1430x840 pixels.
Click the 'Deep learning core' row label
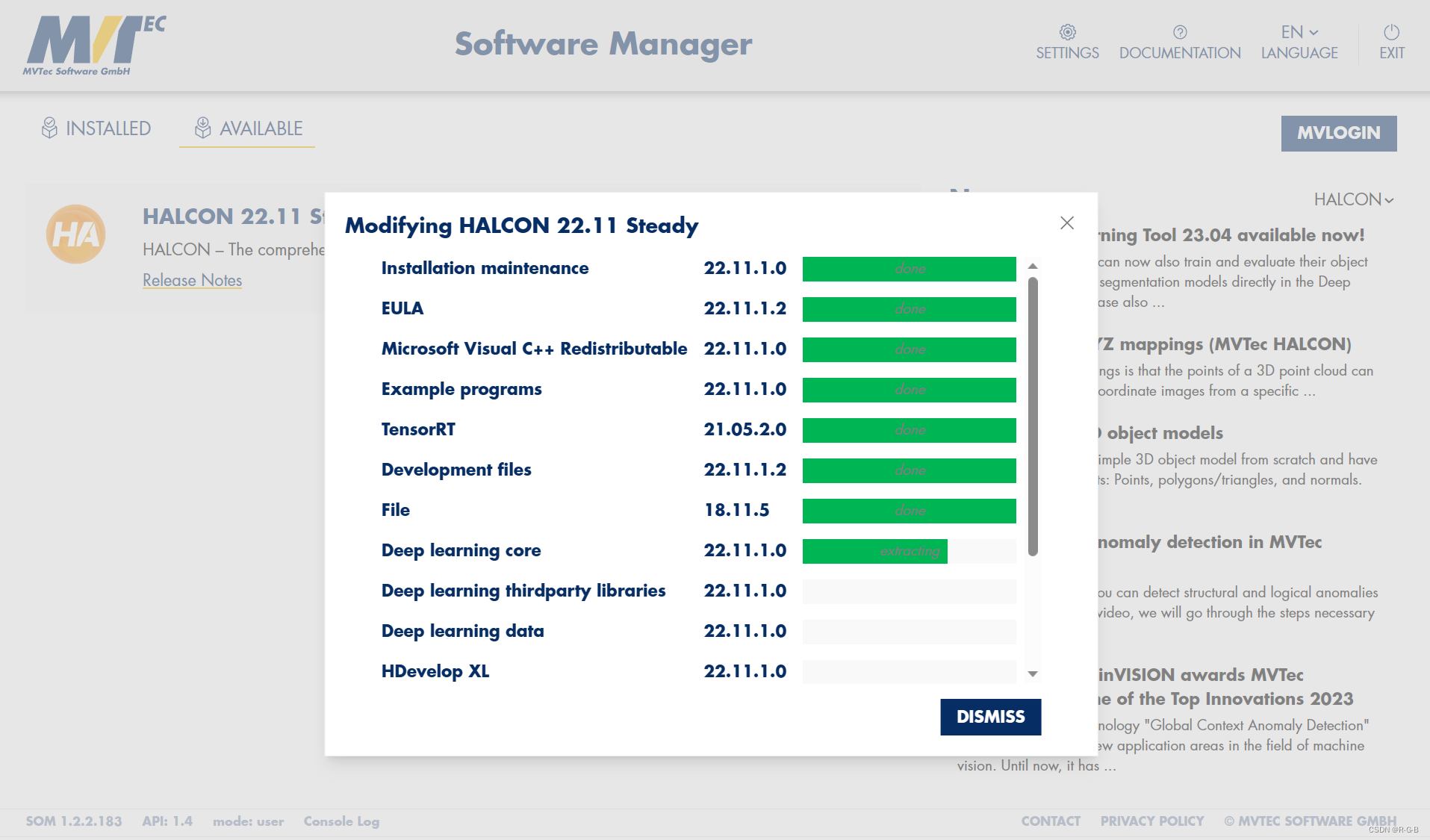pos(461,551)
